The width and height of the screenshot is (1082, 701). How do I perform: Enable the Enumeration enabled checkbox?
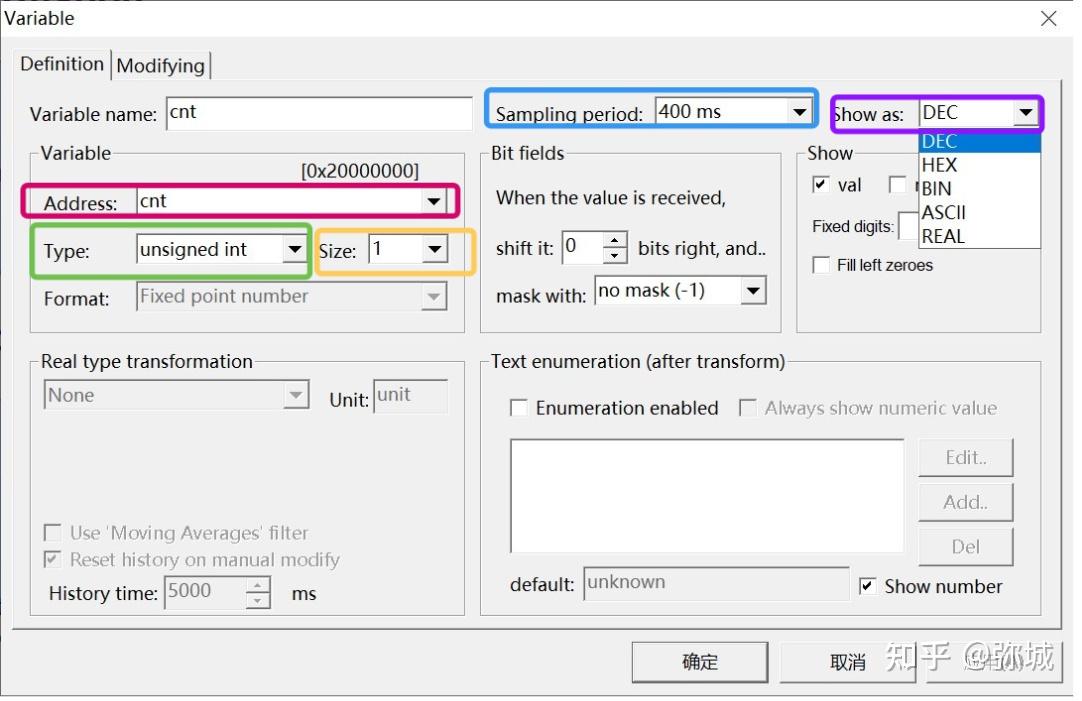click(x=518, y=408)
